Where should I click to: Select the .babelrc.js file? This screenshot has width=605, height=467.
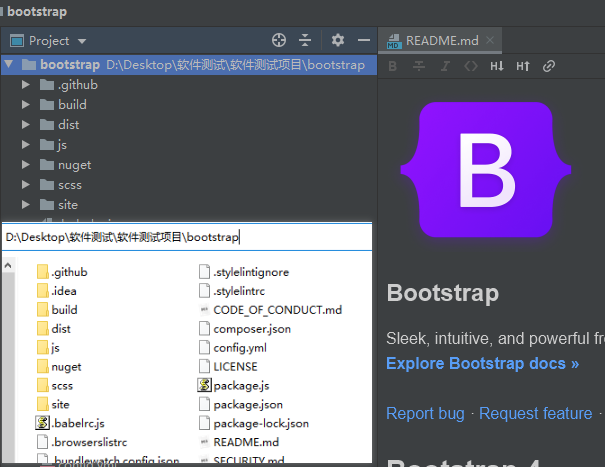70,423
